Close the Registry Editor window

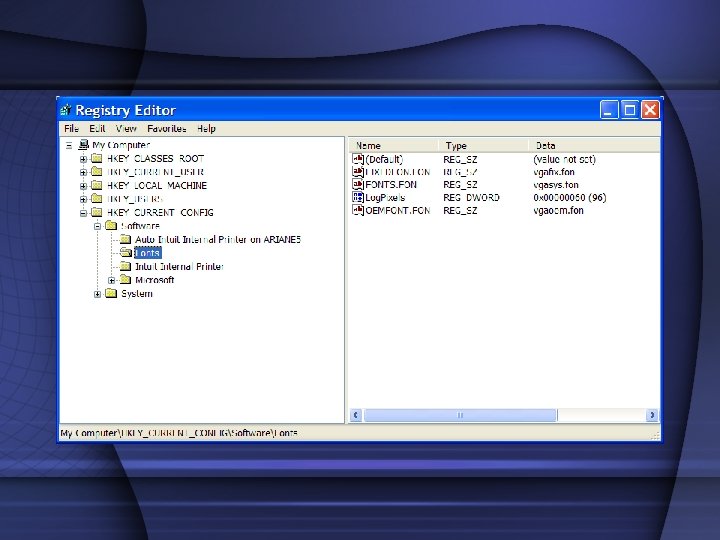(x=650, y=110)
